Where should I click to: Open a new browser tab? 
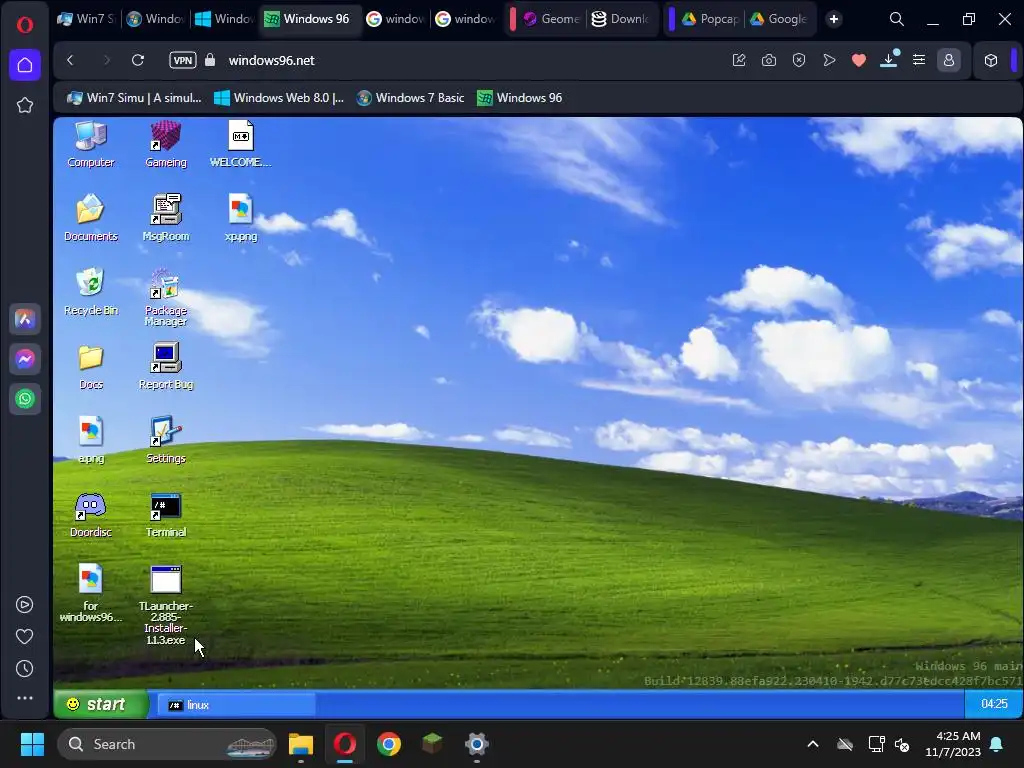[833, 19]
